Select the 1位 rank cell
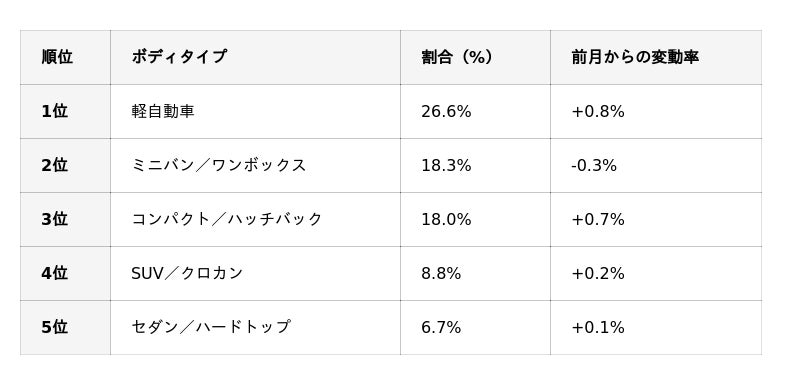 pyautogui.click(x=65, y=111)
